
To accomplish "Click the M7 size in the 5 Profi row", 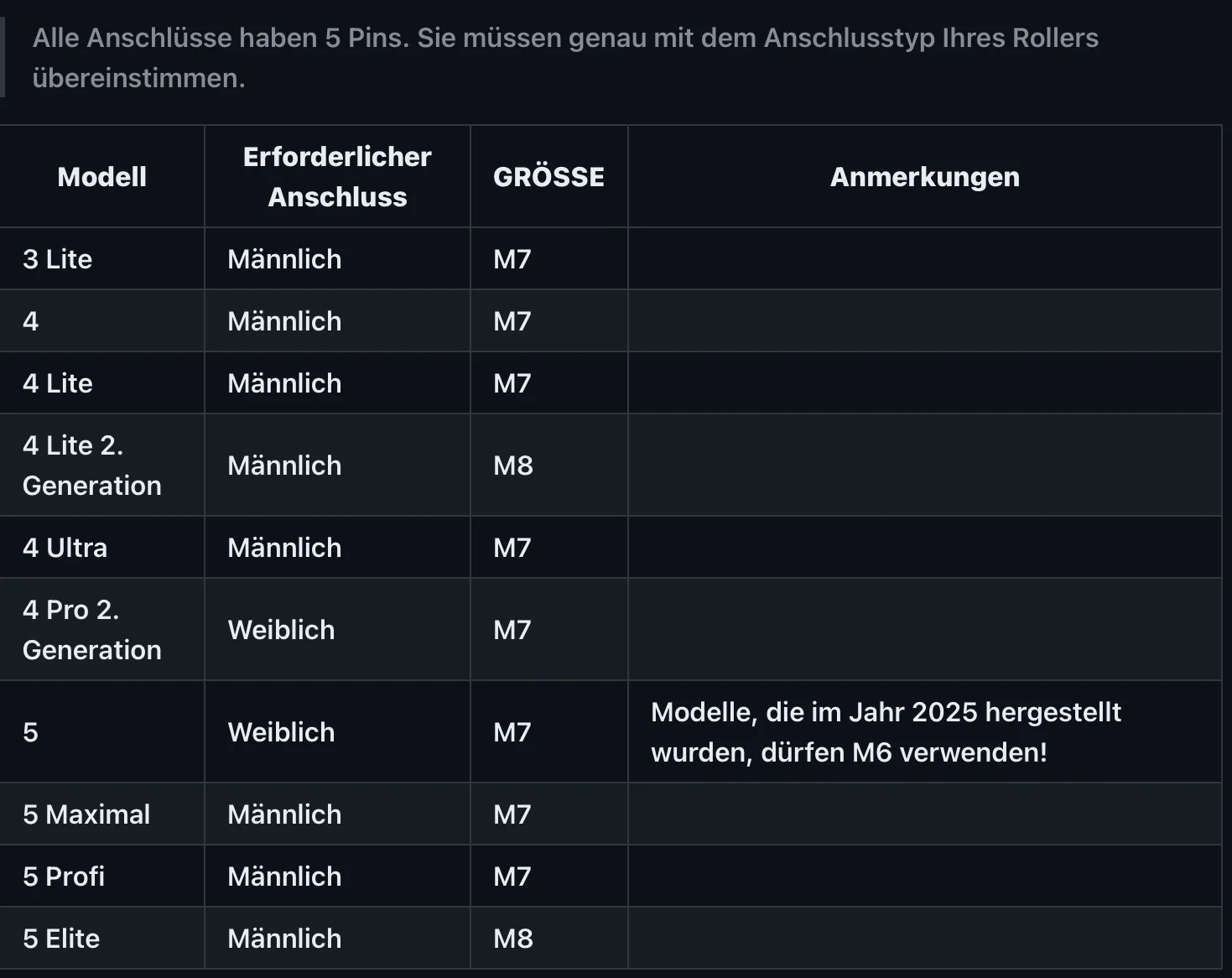I will 512,877.
